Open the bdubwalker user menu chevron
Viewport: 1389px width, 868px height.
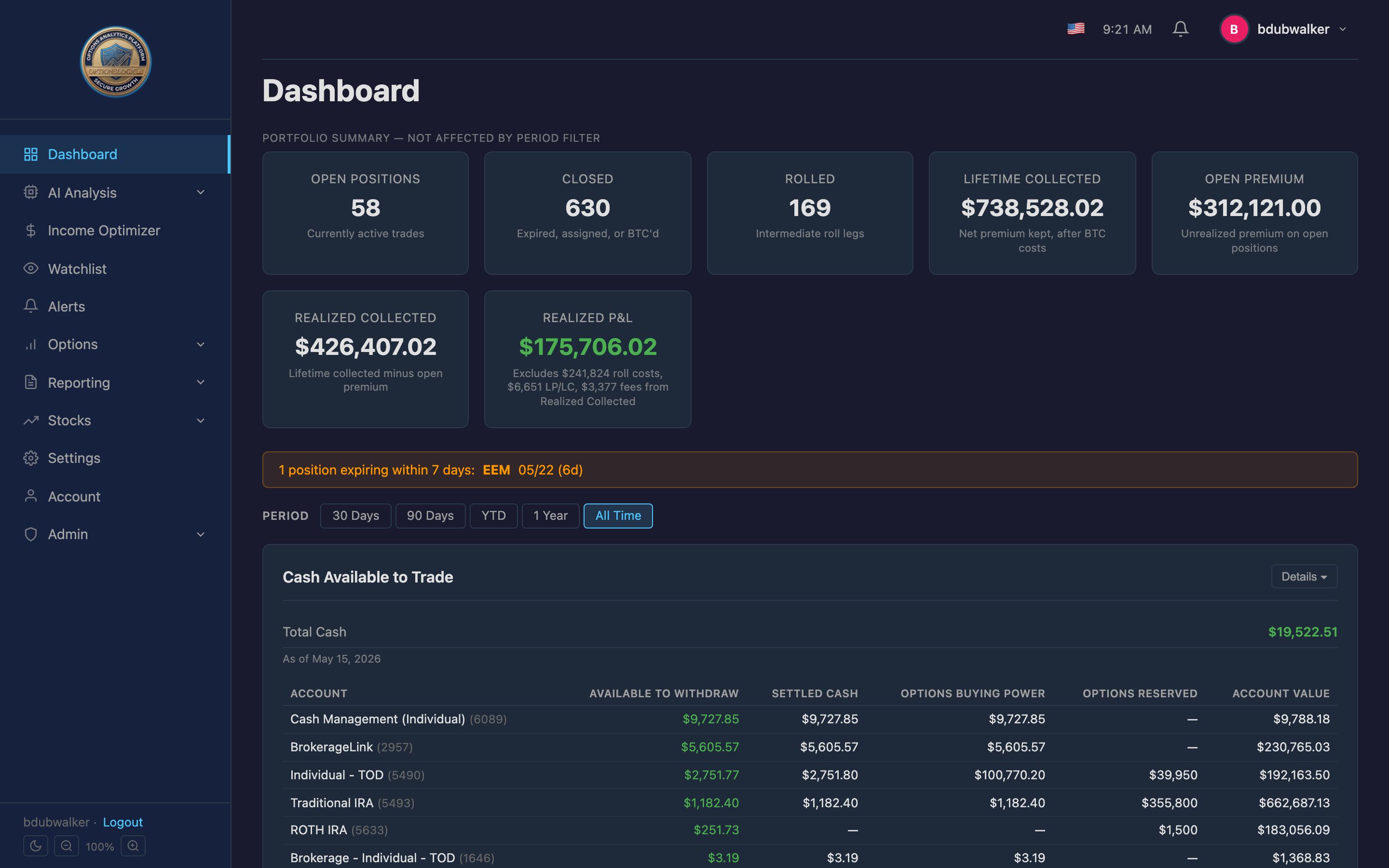click(x=1343, y=29)
